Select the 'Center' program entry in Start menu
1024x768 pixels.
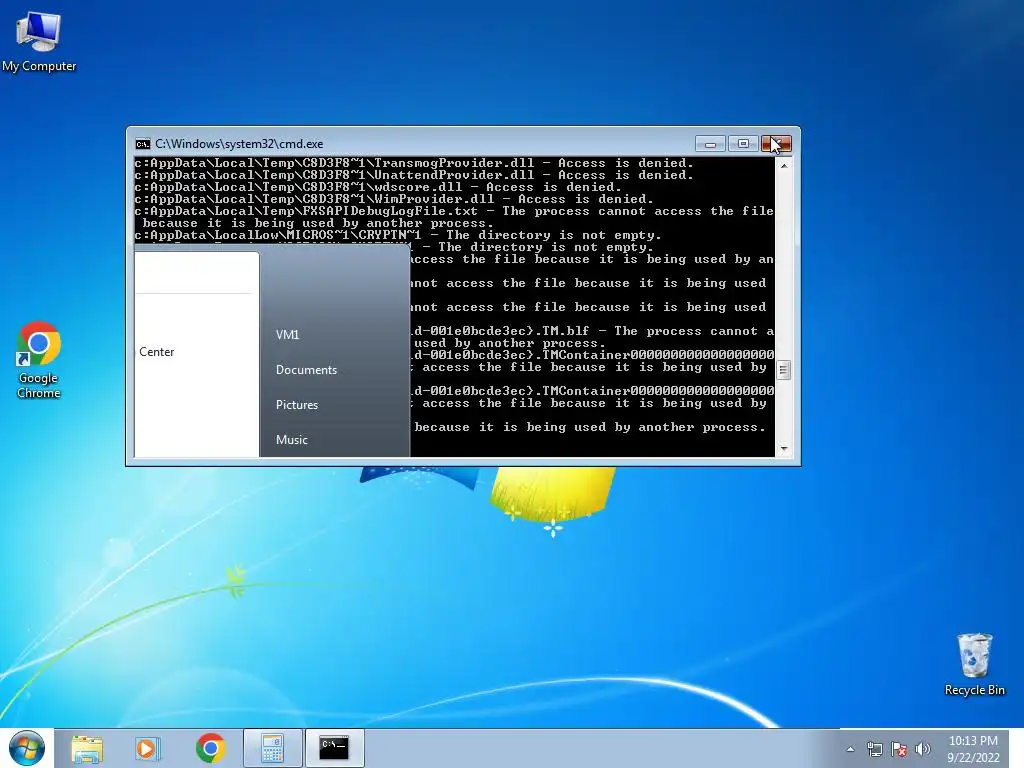(157, 351)
